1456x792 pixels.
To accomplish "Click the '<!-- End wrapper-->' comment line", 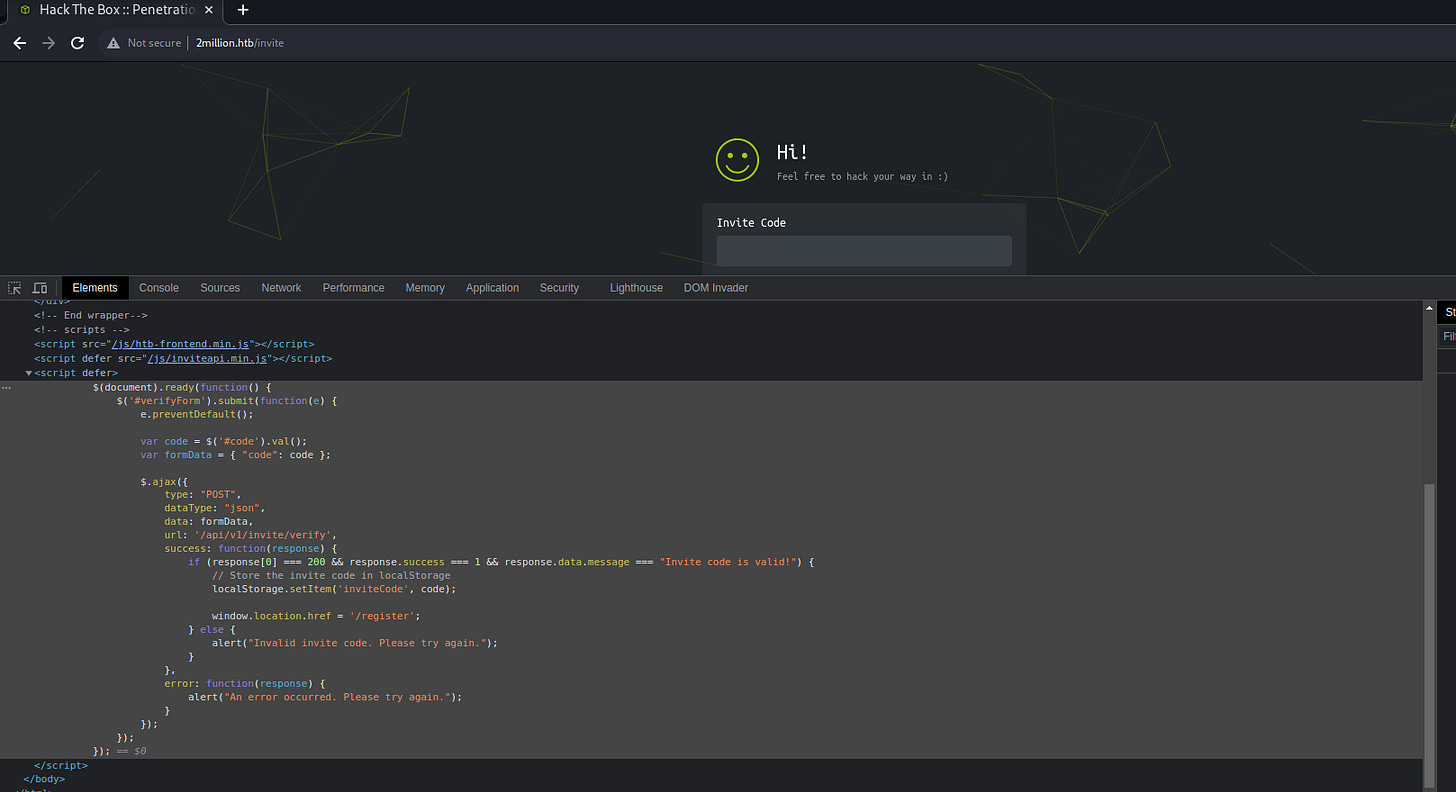I will tap(91, 315).
